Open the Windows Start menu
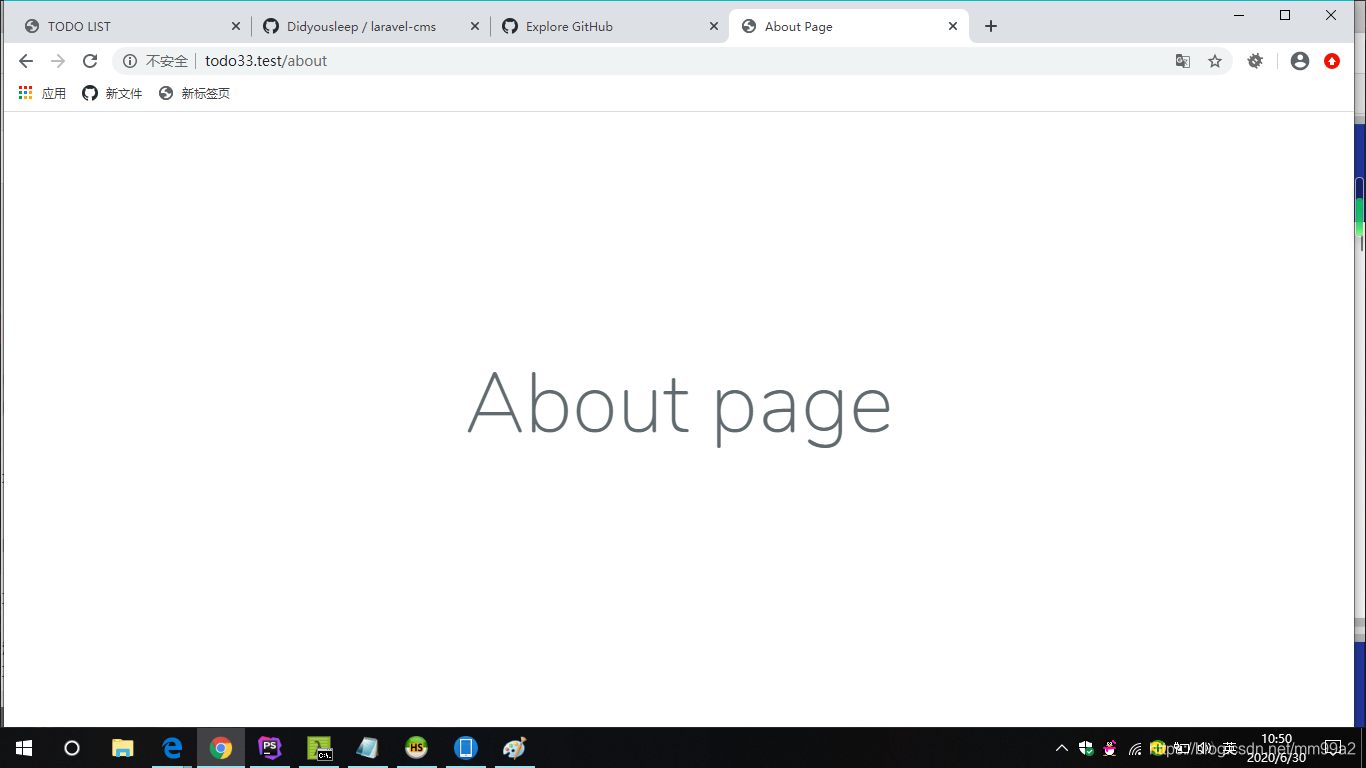The height and width of the screenshot is (768, 1366). [x=24, y=748]
